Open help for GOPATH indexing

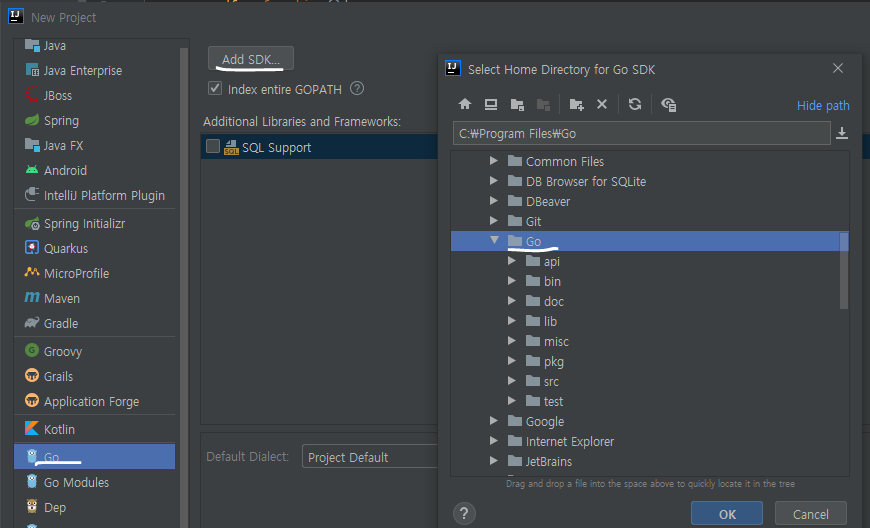[357, 88]
